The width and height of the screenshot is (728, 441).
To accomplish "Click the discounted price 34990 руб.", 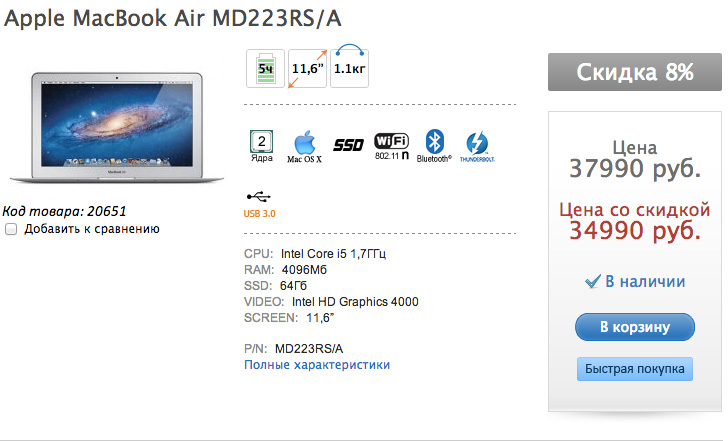I will pyautogui.click(x=634, y=231).
